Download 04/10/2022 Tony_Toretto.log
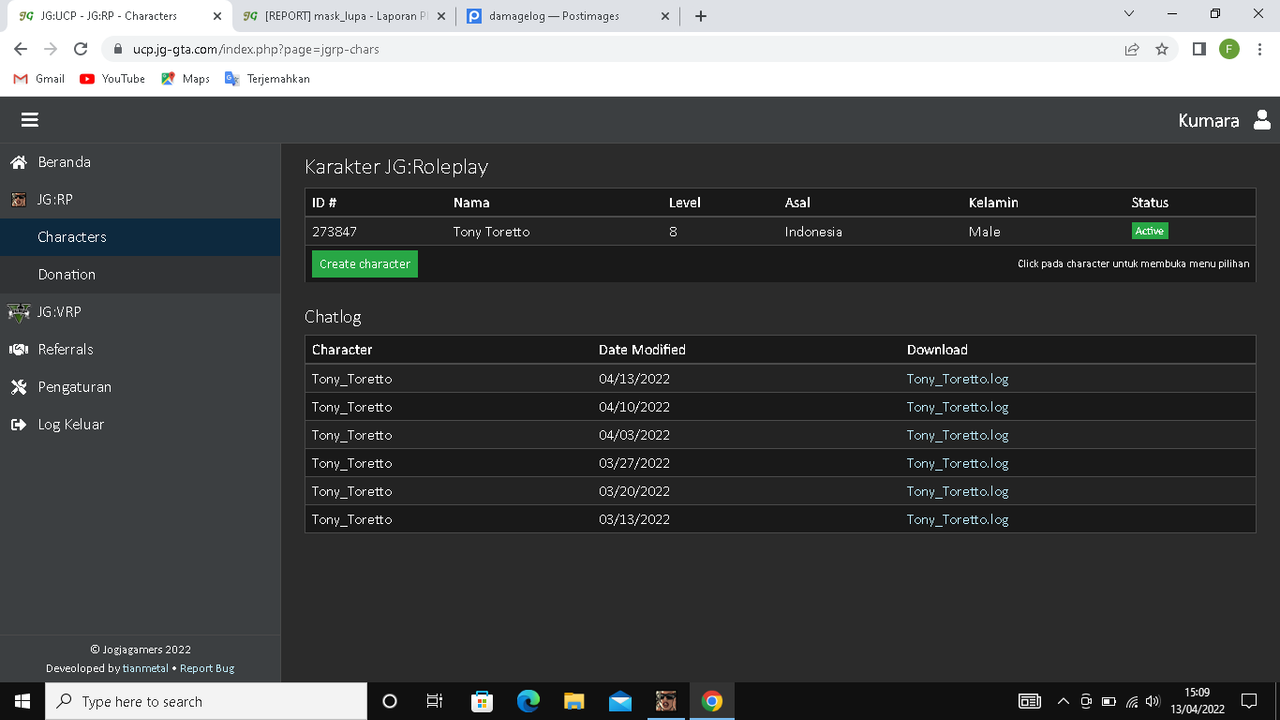 tap(957, 407)
